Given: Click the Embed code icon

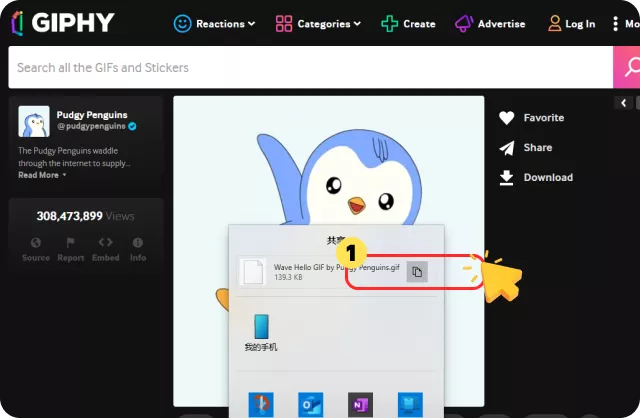Looking at the screenshot, I should coord(105,242).
